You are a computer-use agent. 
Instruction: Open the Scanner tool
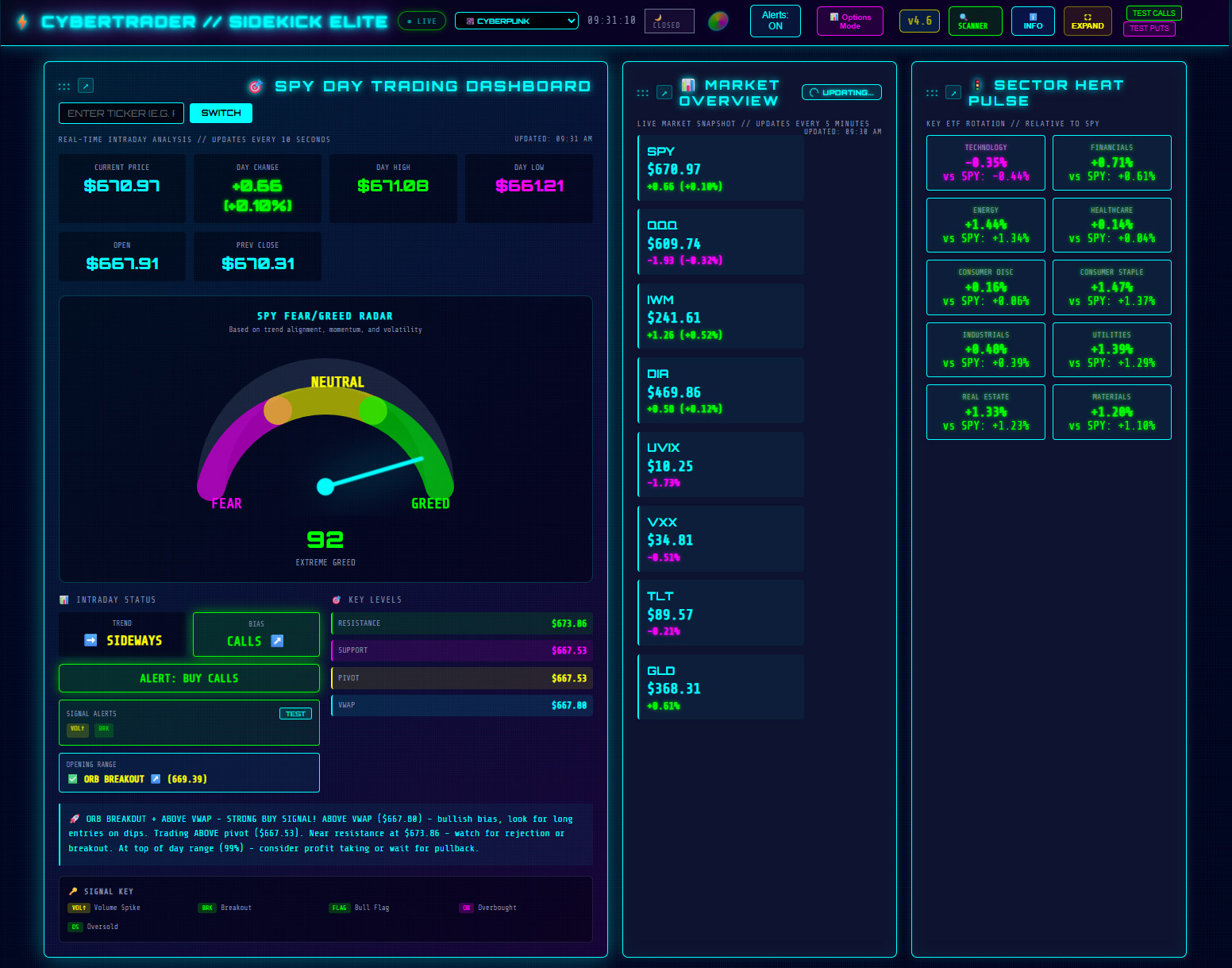tap(974, 21)
